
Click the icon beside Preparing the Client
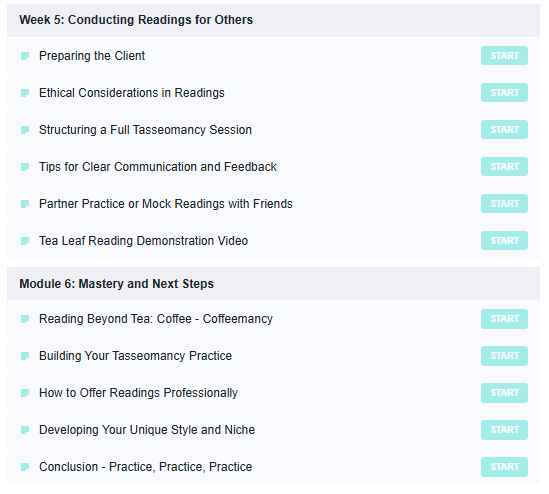click(25, 56)
